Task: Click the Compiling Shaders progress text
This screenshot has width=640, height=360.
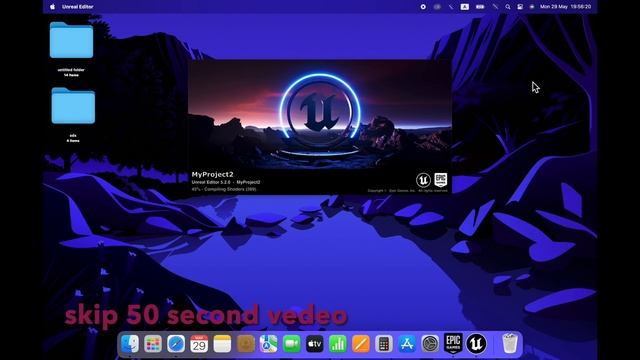Action: pos(224,189)
